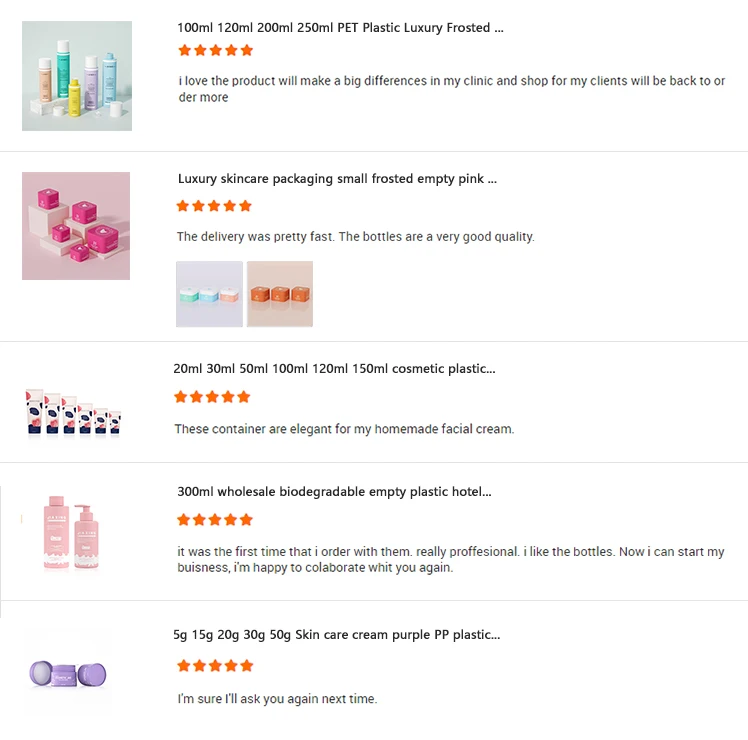The height and width of the screenshot is (740, 748).
Task: Open the pink frosted jars product thumbnail
Action: [x=76, y=226]
